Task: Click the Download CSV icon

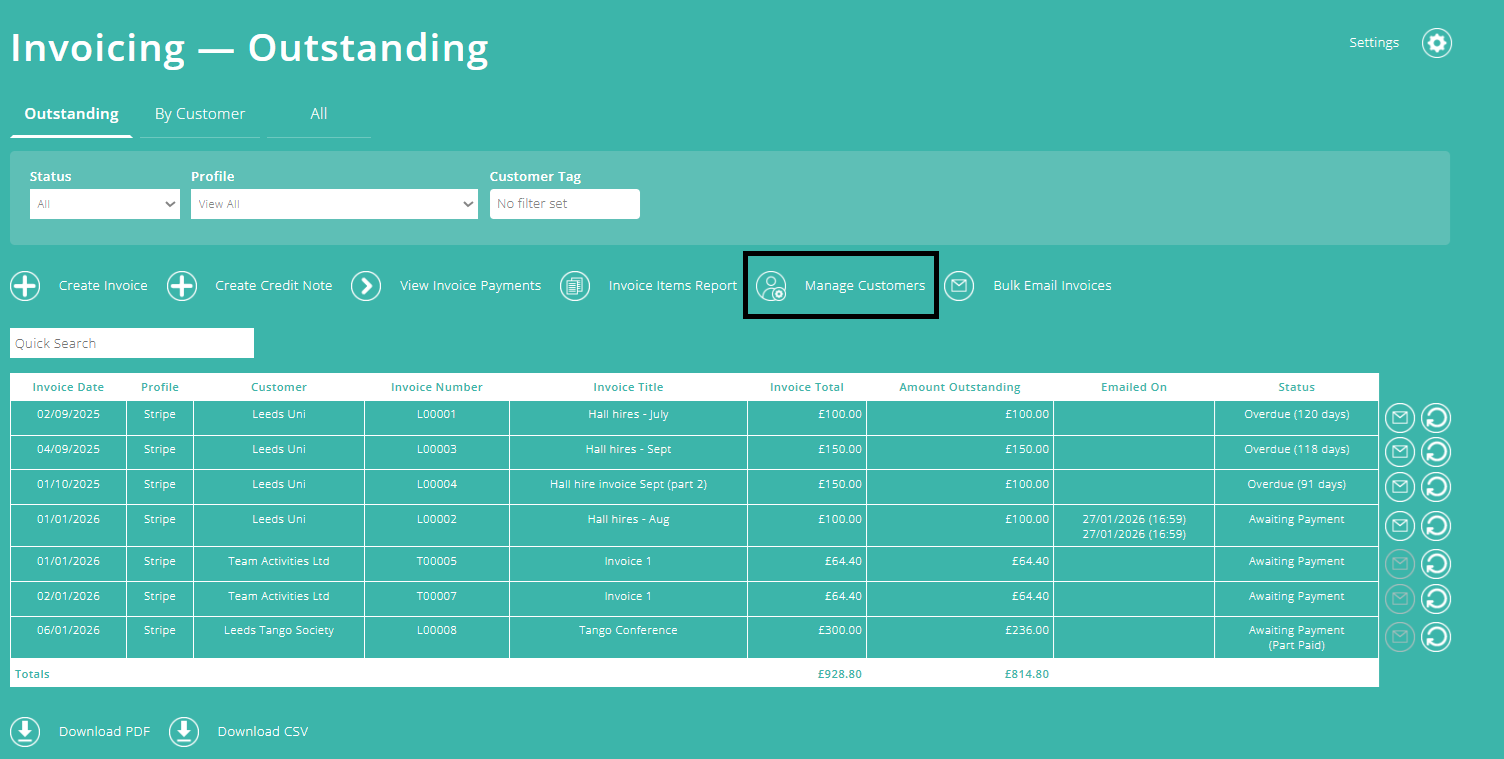Action: coord(184,731)
